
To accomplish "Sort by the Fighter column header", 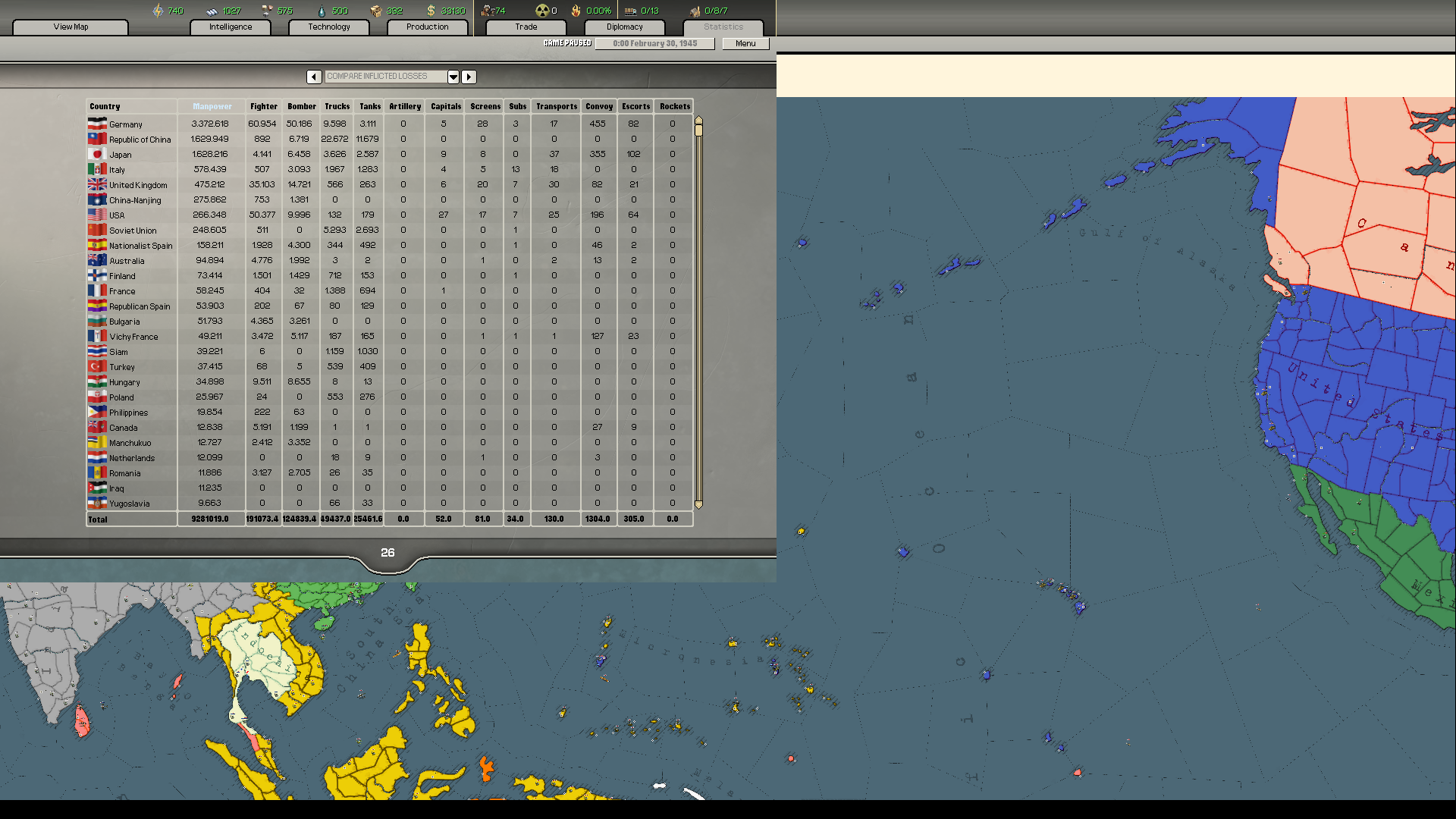I will 263,106.
